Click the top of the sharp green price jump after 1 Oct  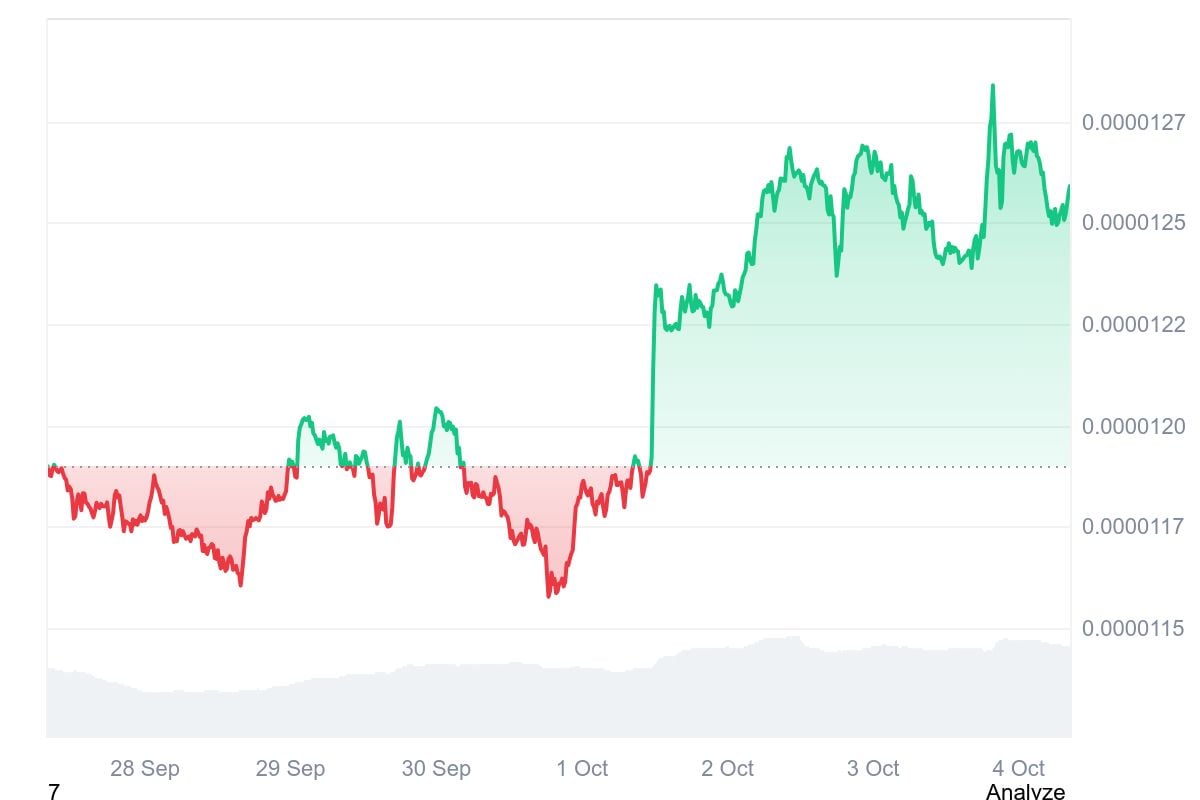656,286
